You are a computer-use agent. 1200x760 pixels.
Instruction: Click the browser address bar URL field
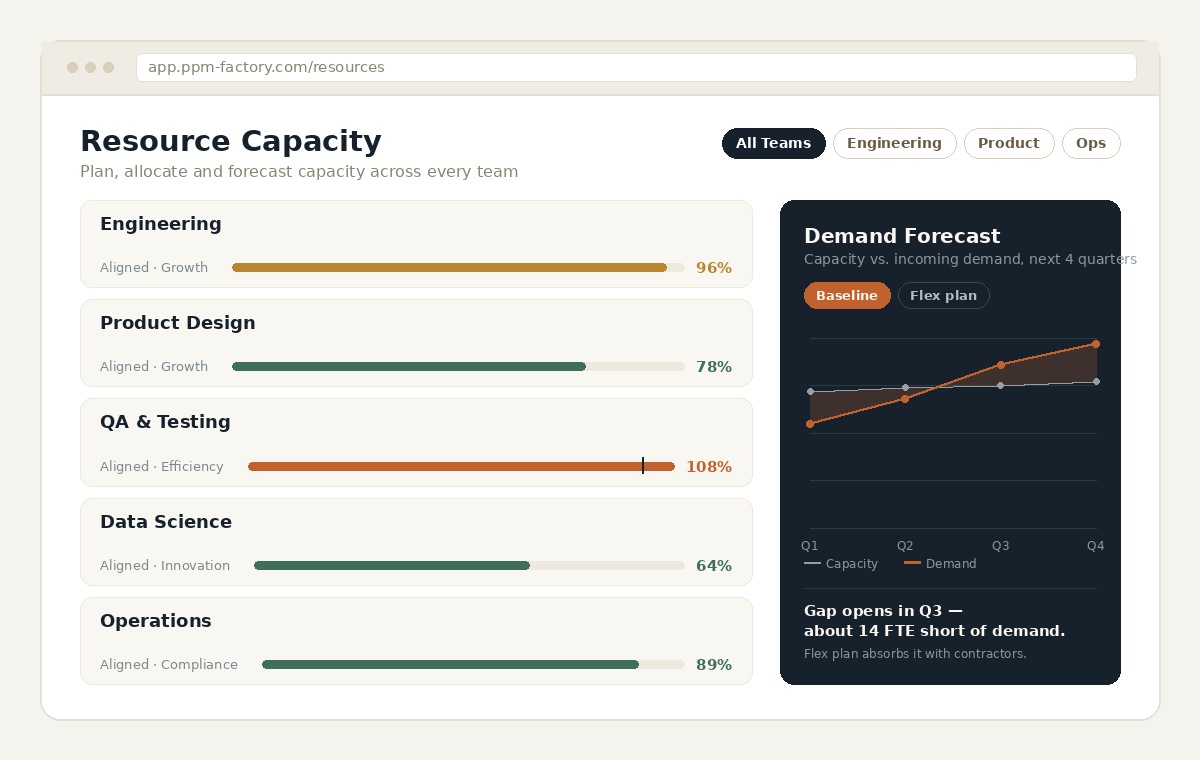pyautogui.click(x=636, y=67)
